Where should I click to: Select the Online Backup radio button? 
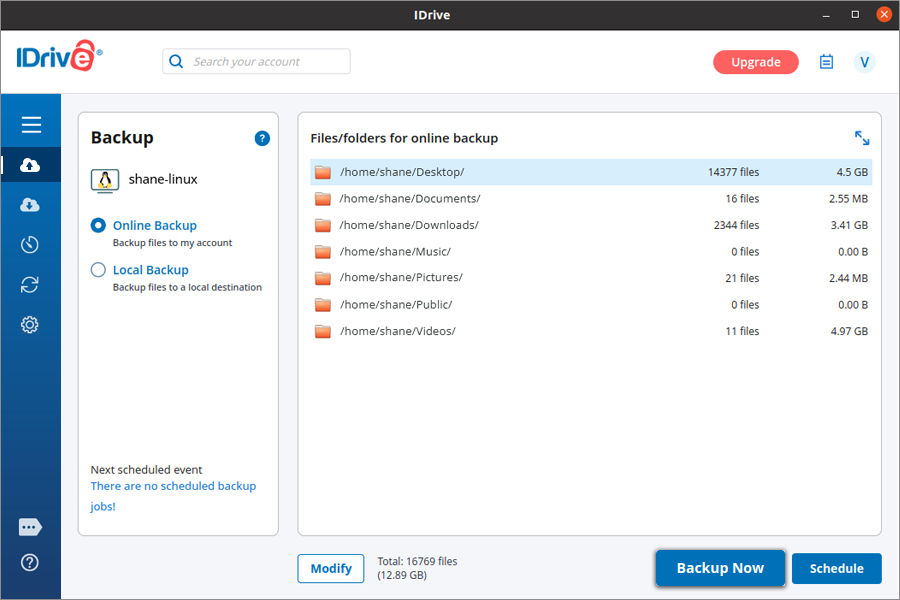click(x=98, y=226)
